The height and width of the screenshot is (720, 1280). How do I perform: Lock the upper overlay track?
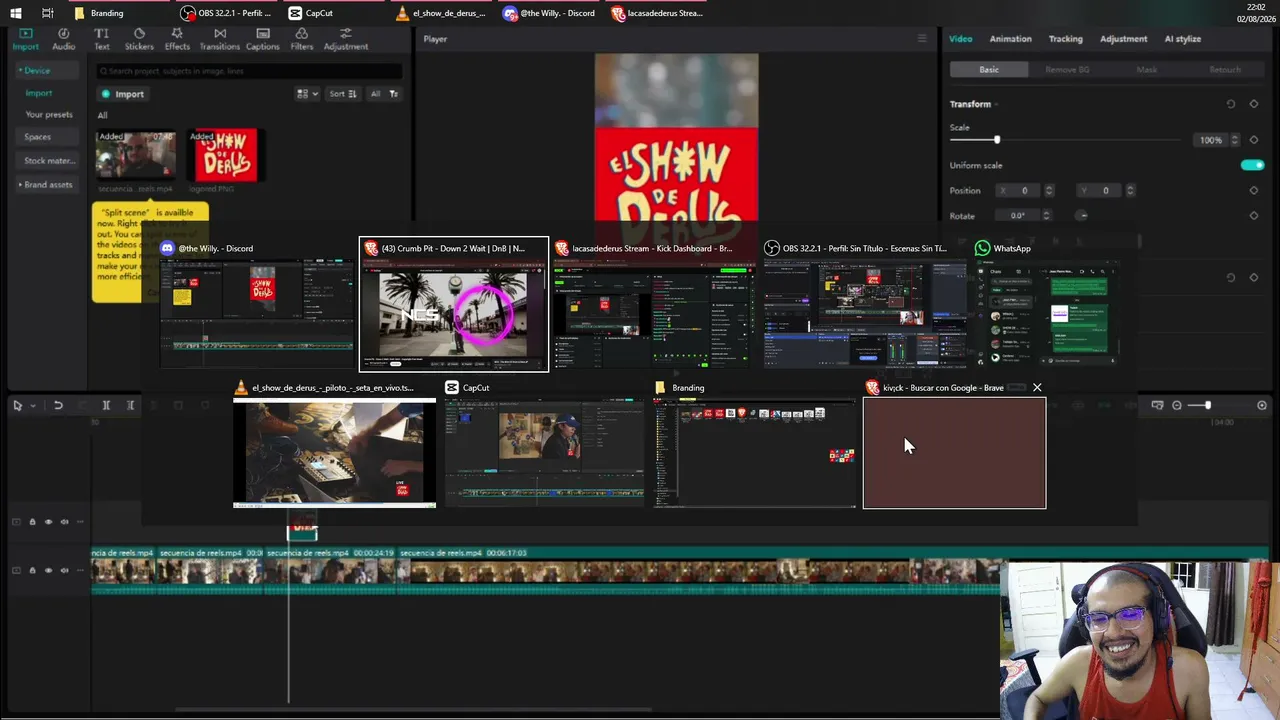click(32, 522)
